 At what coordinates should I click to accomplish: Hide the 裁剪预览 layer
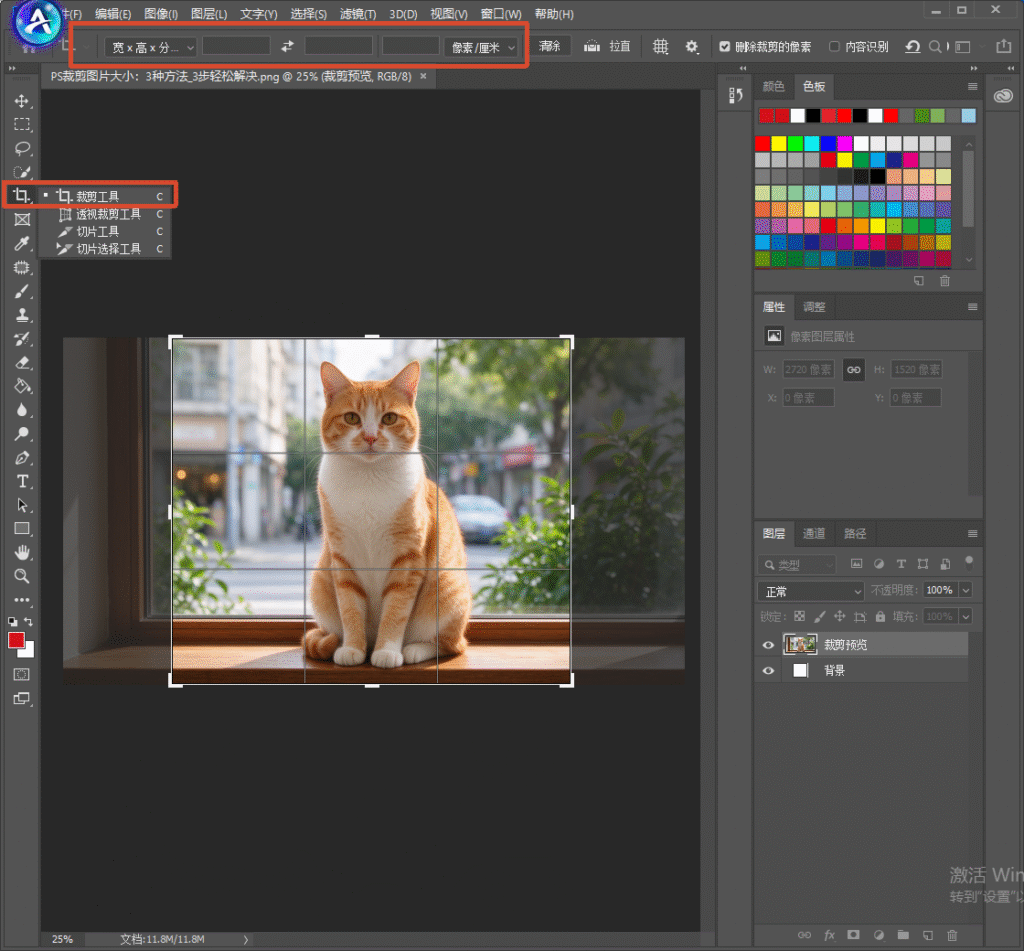pyautogui.click(x=768, y=645)
